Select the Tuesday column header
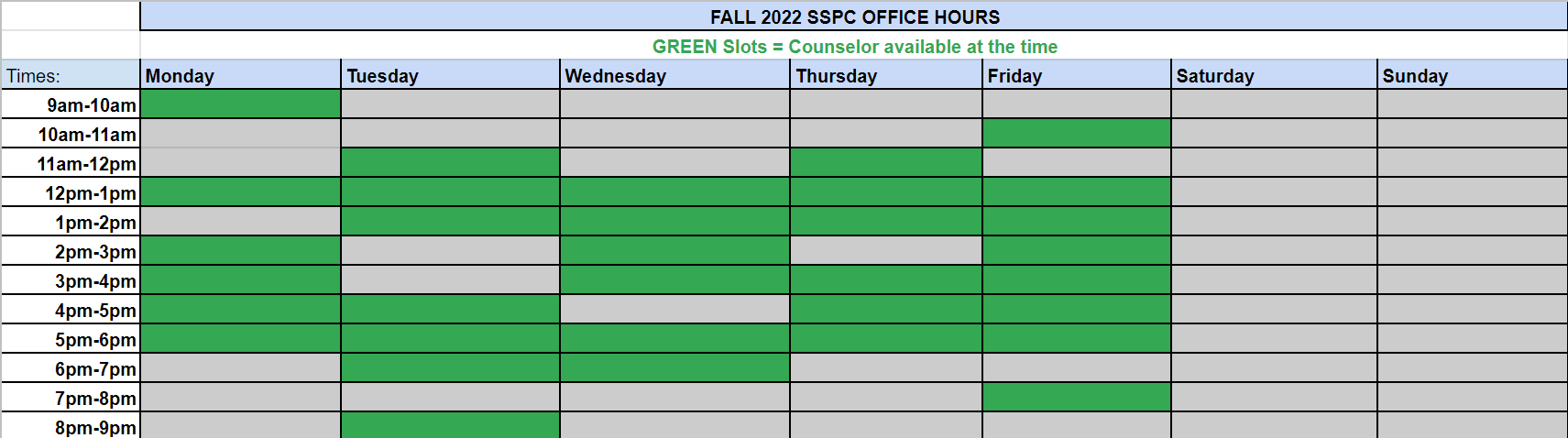Screen dimensions: 1568x438 click(x=450, y=75)
